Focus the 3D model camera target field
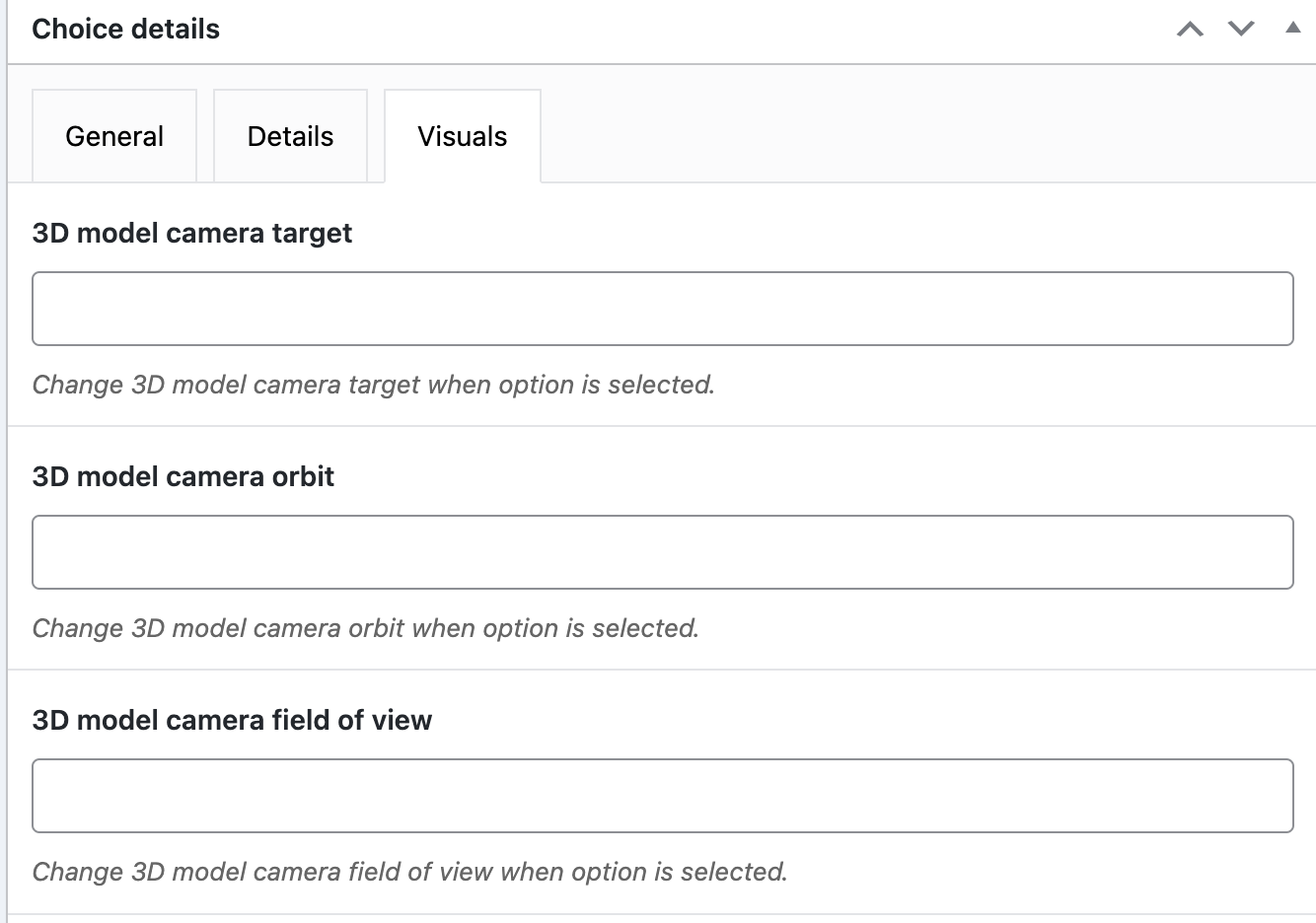Image resolution: width=1316 pixels, height=923 pixels. (662, 309)
